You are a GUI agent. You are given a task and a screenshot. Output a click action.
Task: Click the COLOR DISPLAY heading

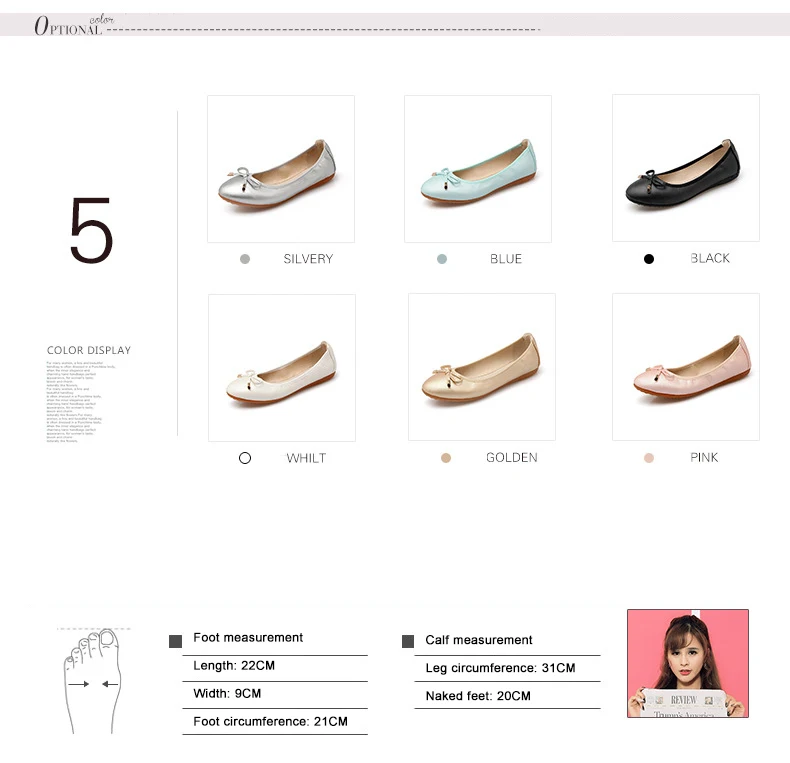89,350
